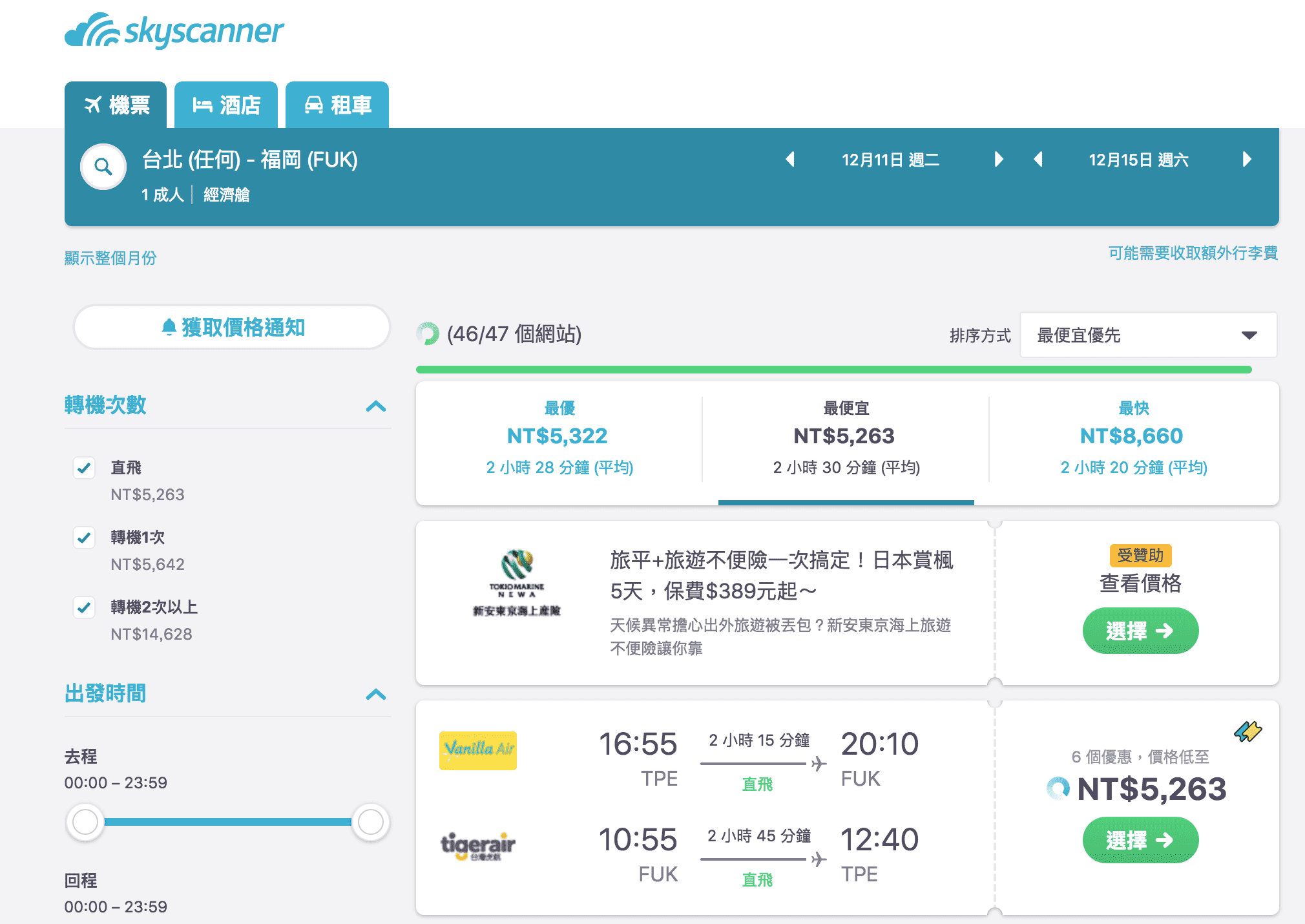Open 顯示整個月份 link

(x=110, y=258)
